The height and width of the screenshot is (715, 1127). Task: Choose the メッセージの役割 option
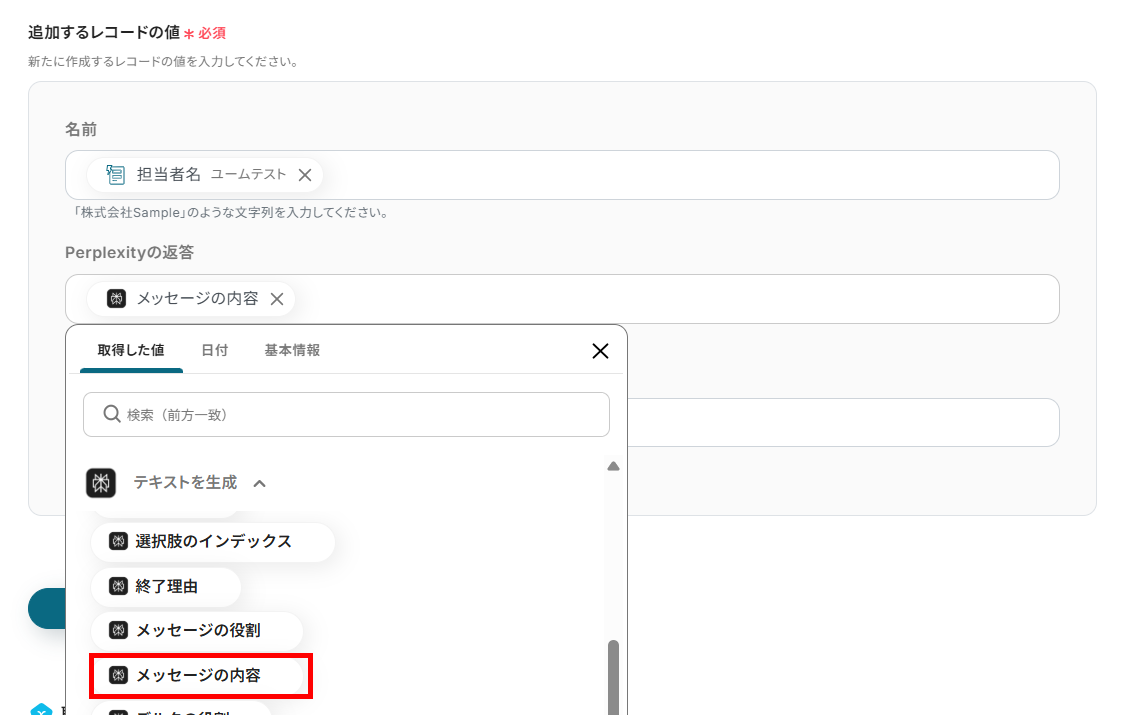click(200, 631)
